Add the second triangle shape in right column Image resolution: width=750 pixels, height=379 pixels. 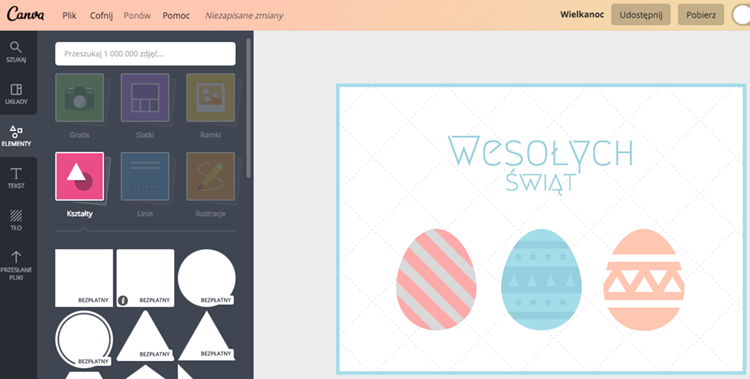click(207, 336)
